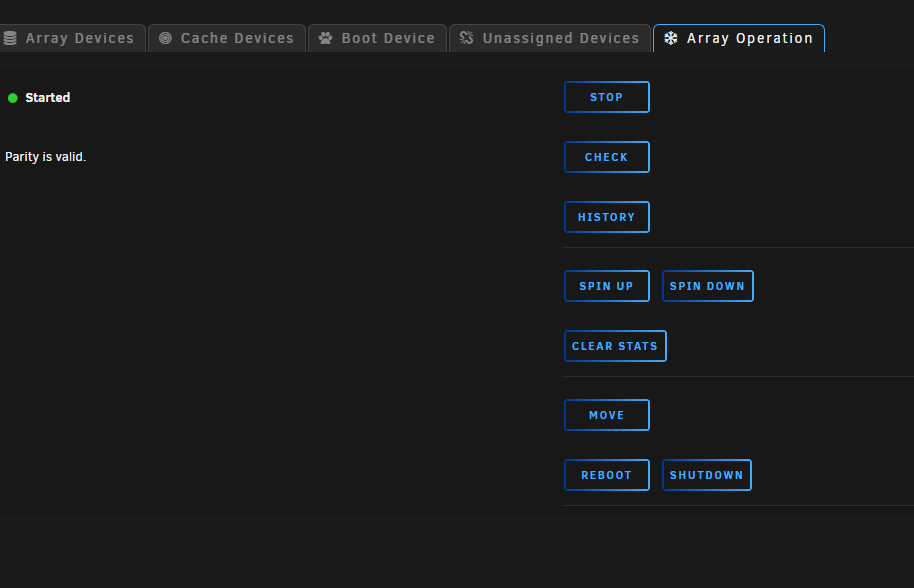Viewport: 914px width, 588px height.
Task: Go to the Boot Device tab
Action: pos(377,38)
